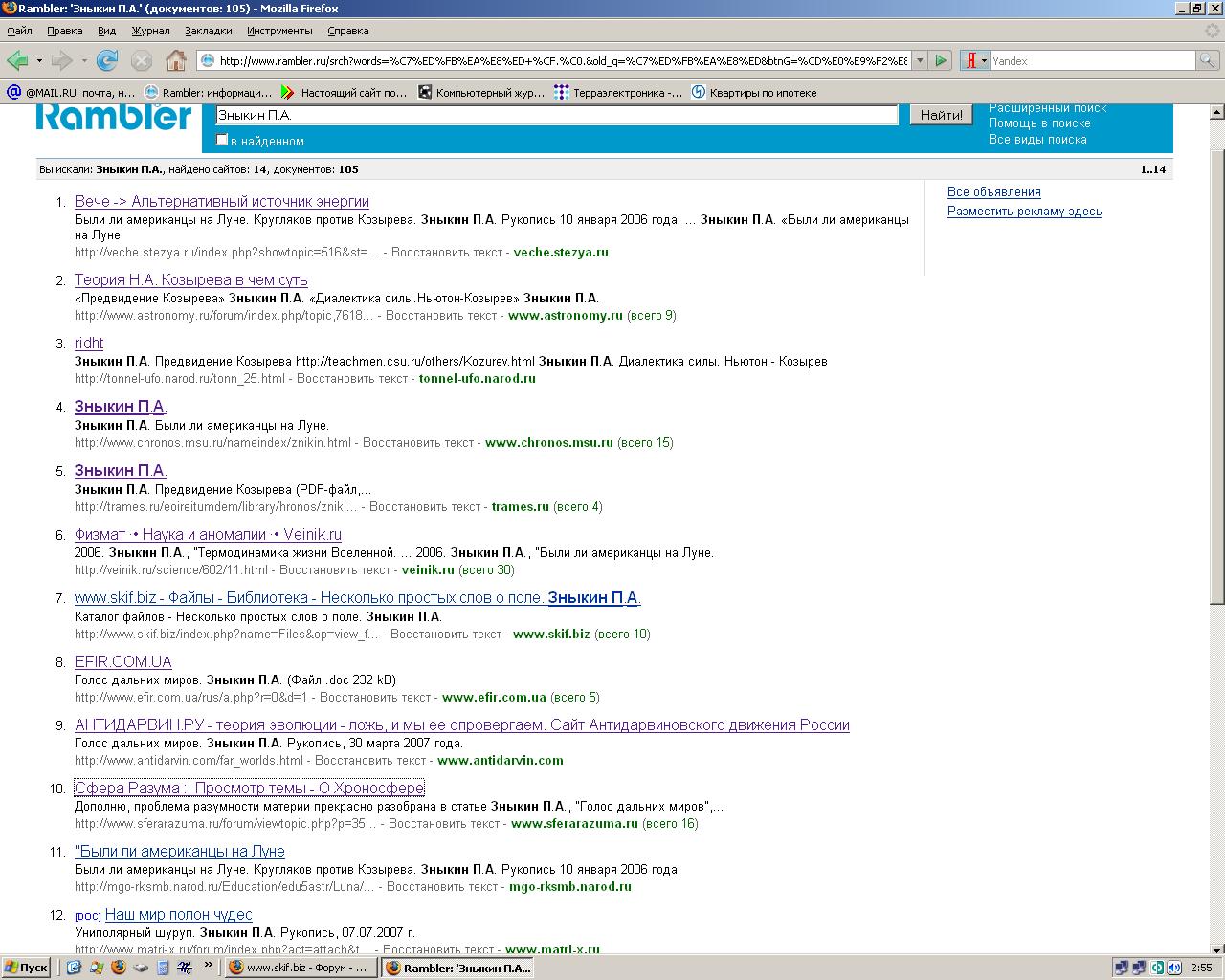Image resolution: width=1225 pixels, height=980 pixels.
Task: Open the back history dropdown arrow
Action: (x=39, y=61)
